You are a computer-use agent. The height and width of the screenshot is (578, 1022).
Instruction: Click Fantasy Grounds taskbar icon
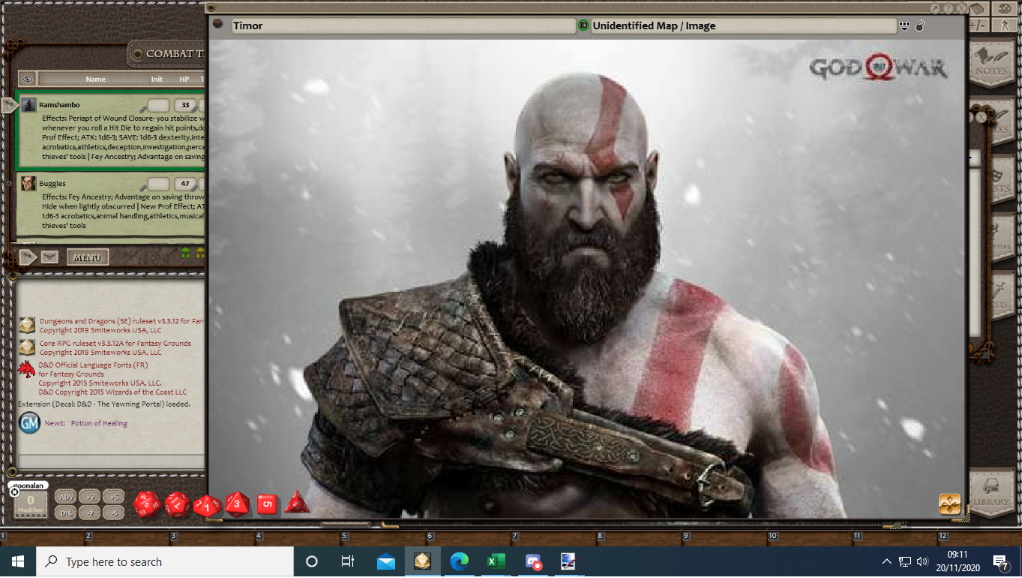click(422, 562)
